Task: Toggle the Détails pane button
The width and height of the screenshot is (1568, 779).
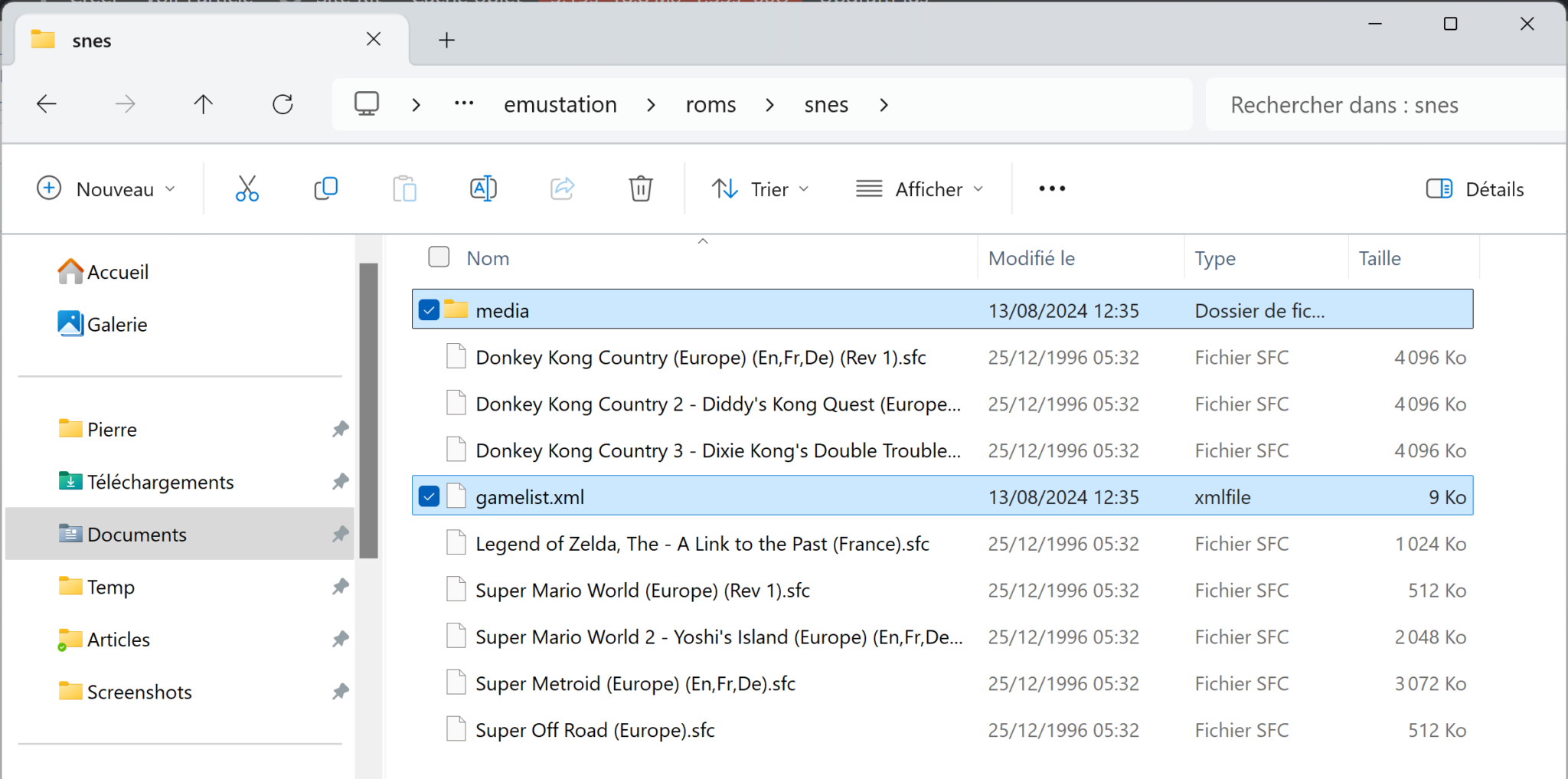Action: point(1475,188)
